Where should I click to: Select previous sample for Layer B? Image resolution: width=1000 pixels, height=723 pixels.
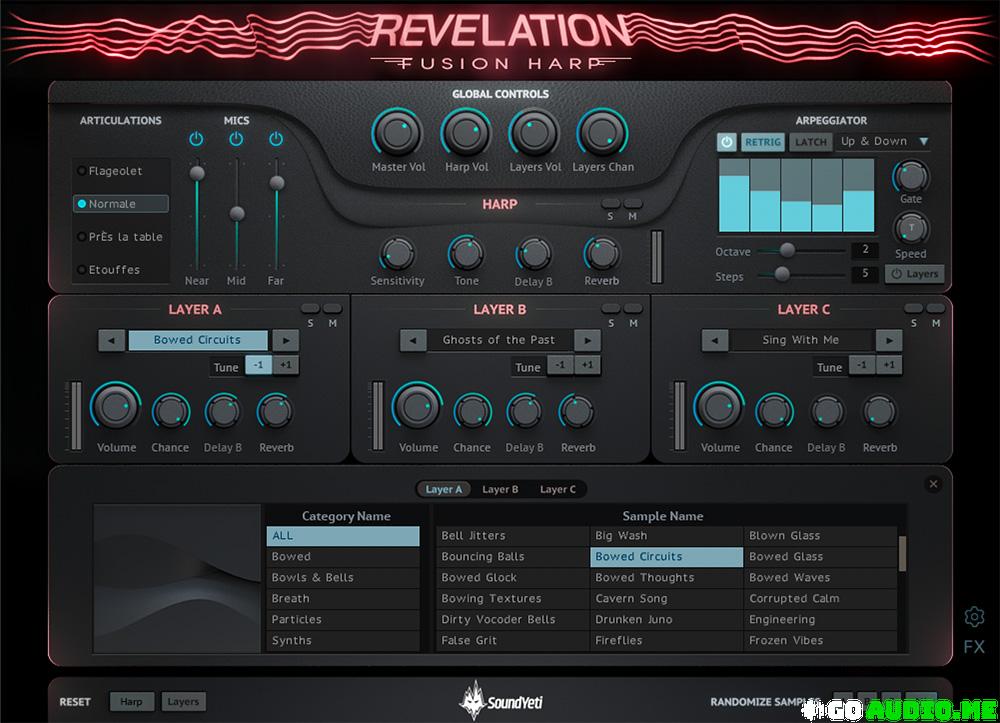[x=413, y=340]
